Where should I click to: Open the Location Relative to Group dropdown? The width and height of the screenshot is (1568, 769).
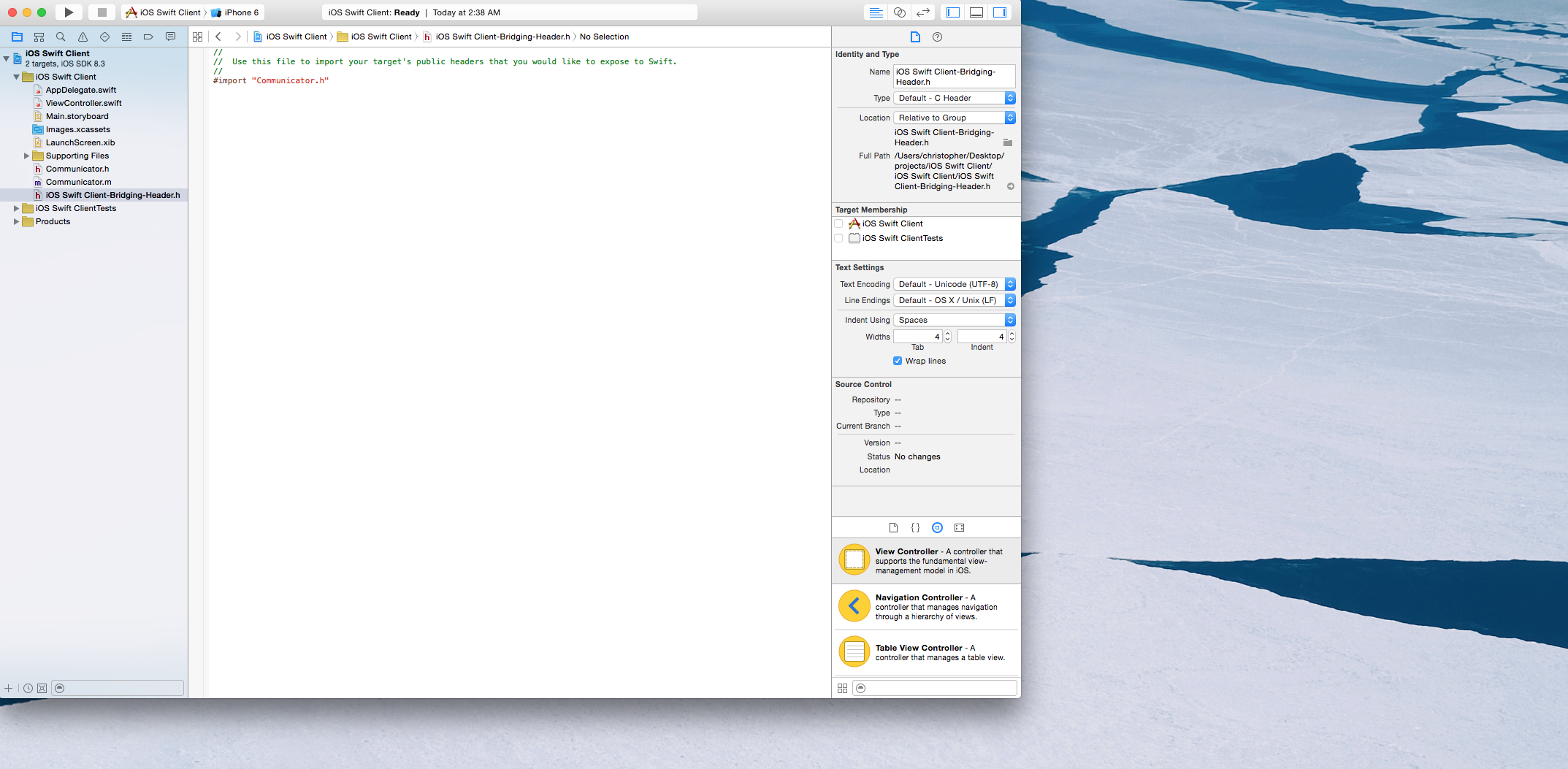[x=955, y=118]
